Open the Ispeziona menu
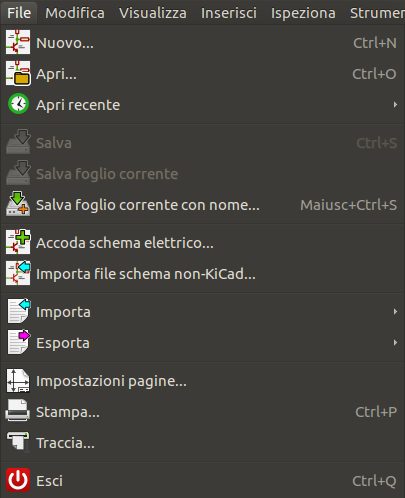The height and width of the screenshot is (498, 405). click(303, 13)
